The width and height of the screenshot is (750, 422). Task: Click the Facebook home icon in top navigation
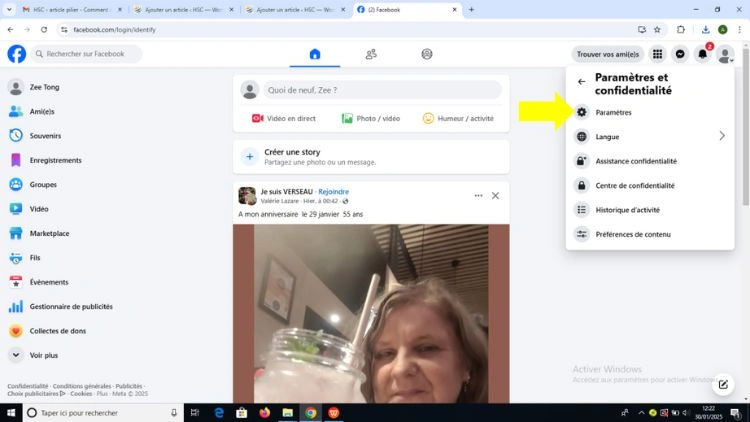(315, 54)
